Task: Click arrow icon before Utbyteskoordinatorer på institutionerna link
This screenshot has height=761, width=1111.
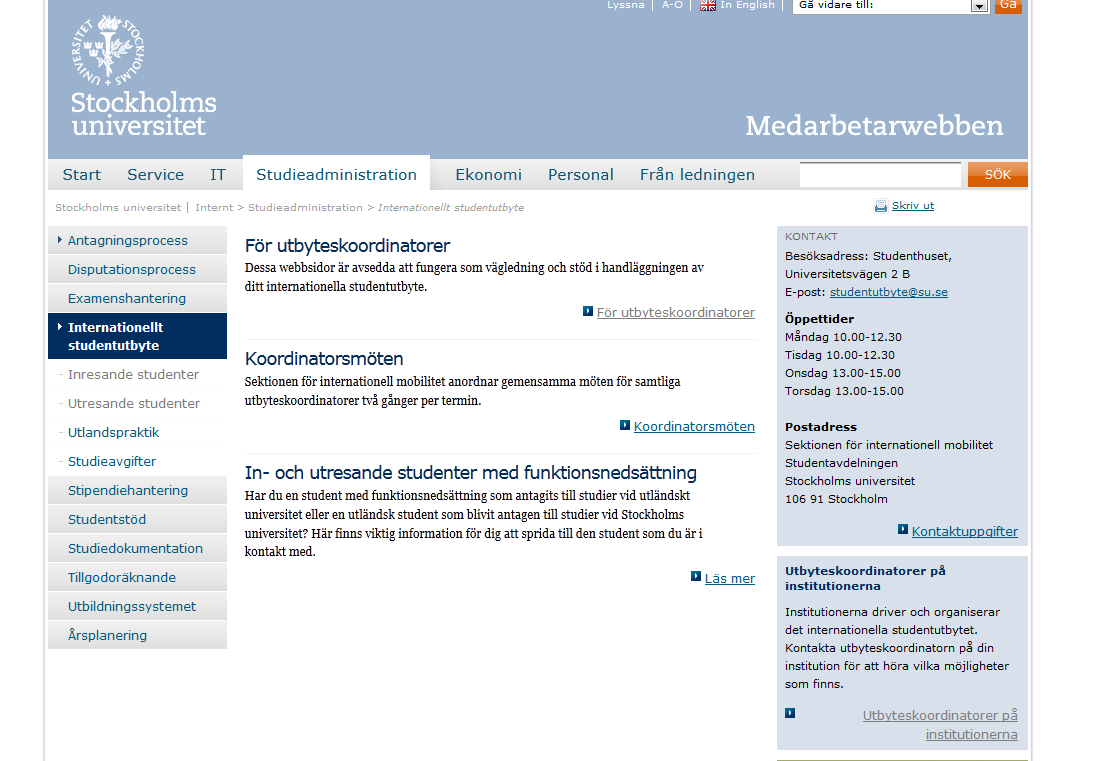Action: point(790,714)
